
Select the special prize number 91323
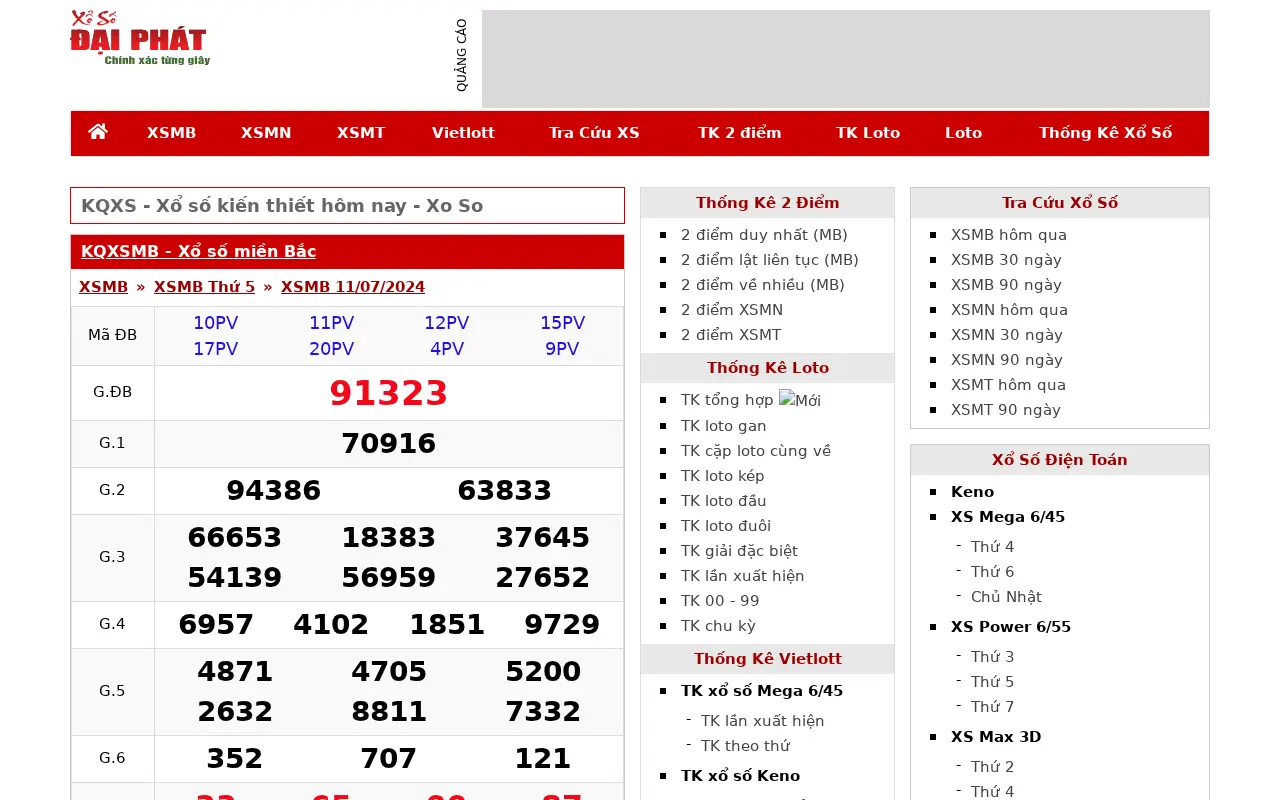(x=388, y=393)
